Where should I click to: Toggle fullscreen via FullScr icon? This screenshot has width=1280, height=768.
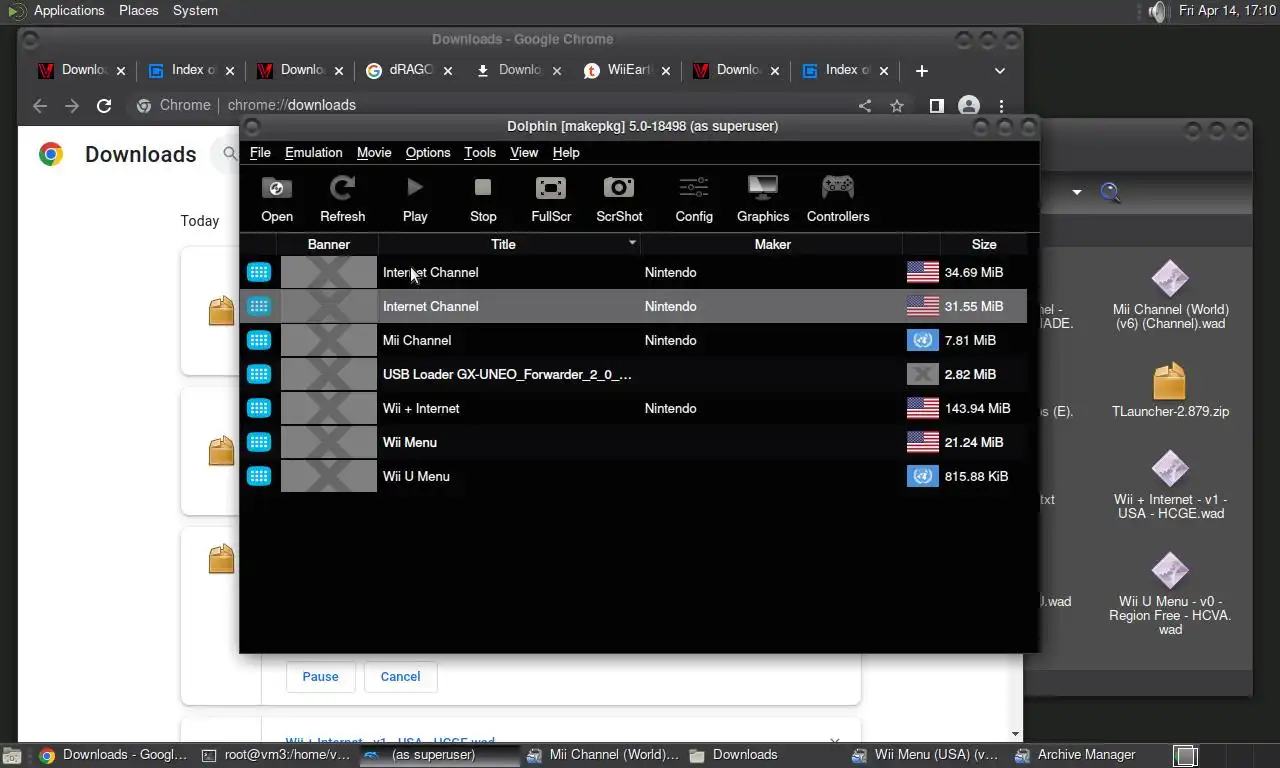[551, 199]
